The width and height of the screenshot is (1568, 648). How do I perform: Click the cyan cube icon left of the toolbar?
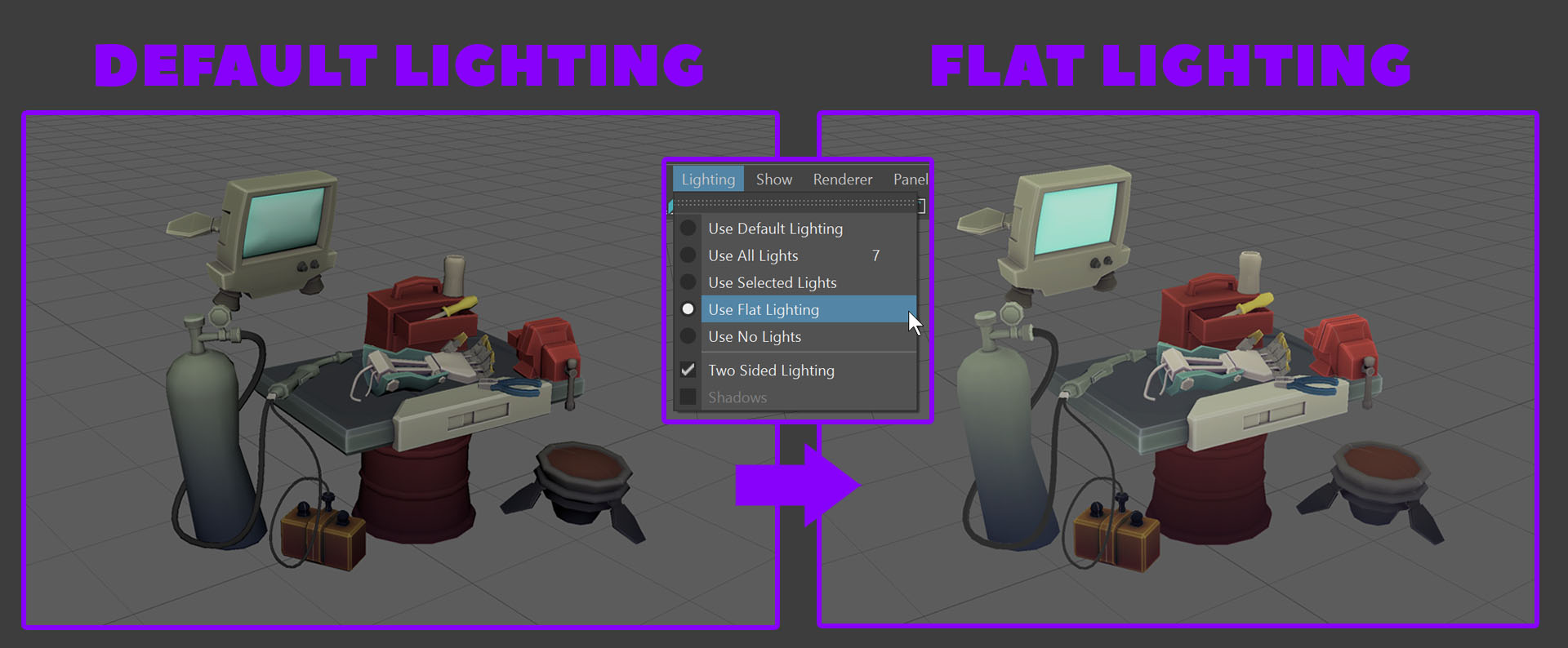[x=671, y=206]
